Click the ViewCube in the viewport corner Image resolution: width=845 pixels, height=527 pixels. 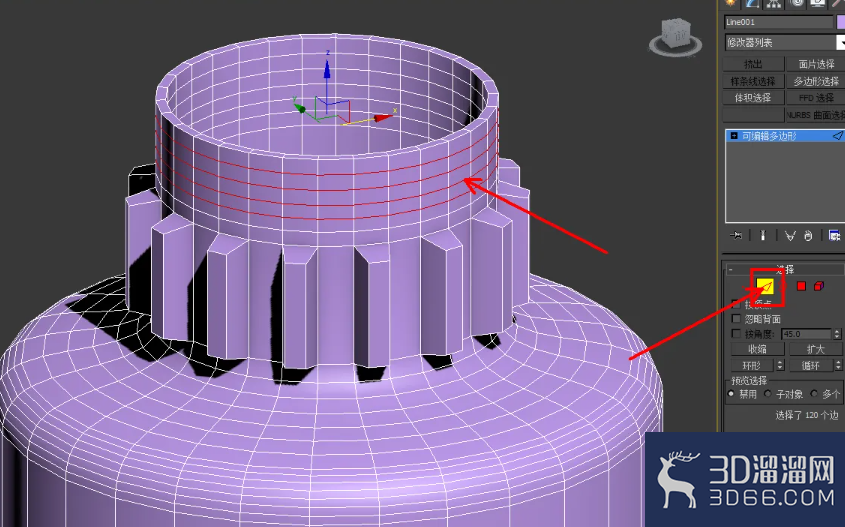click(x=675, y=37)
